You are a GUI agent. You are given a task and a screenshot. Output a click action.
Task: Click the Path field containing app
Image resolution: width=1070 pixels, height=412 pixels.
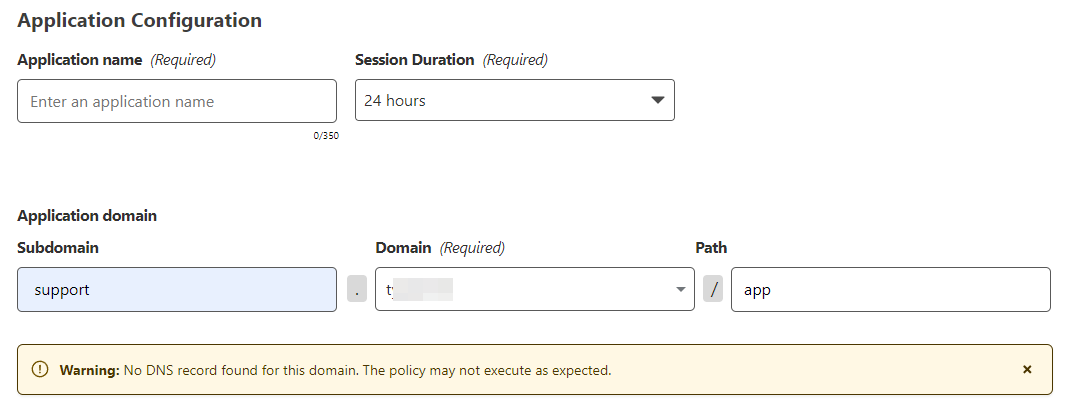coord(890,290)
